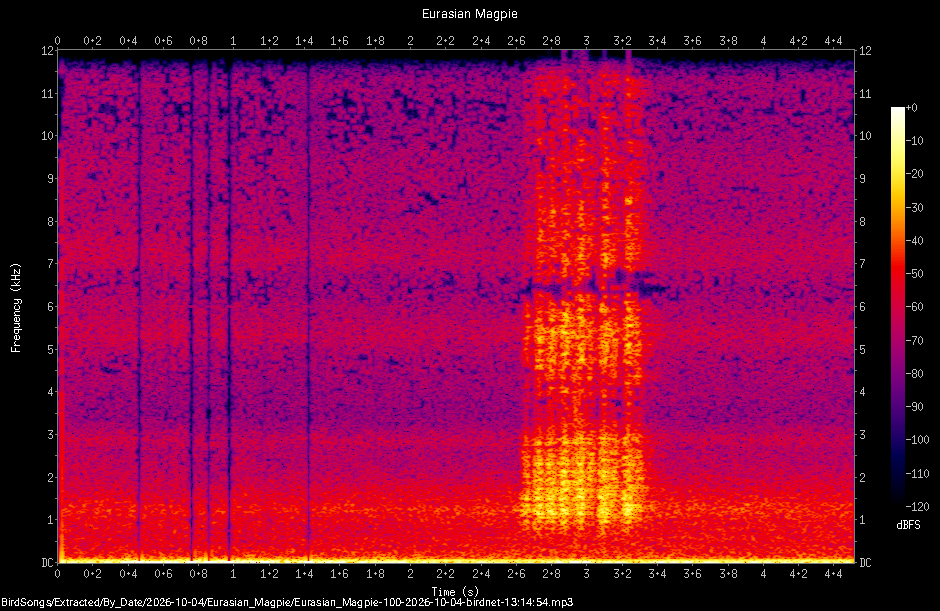
Task: Click the '-50' value on the color scale
Action: [914, 273]
